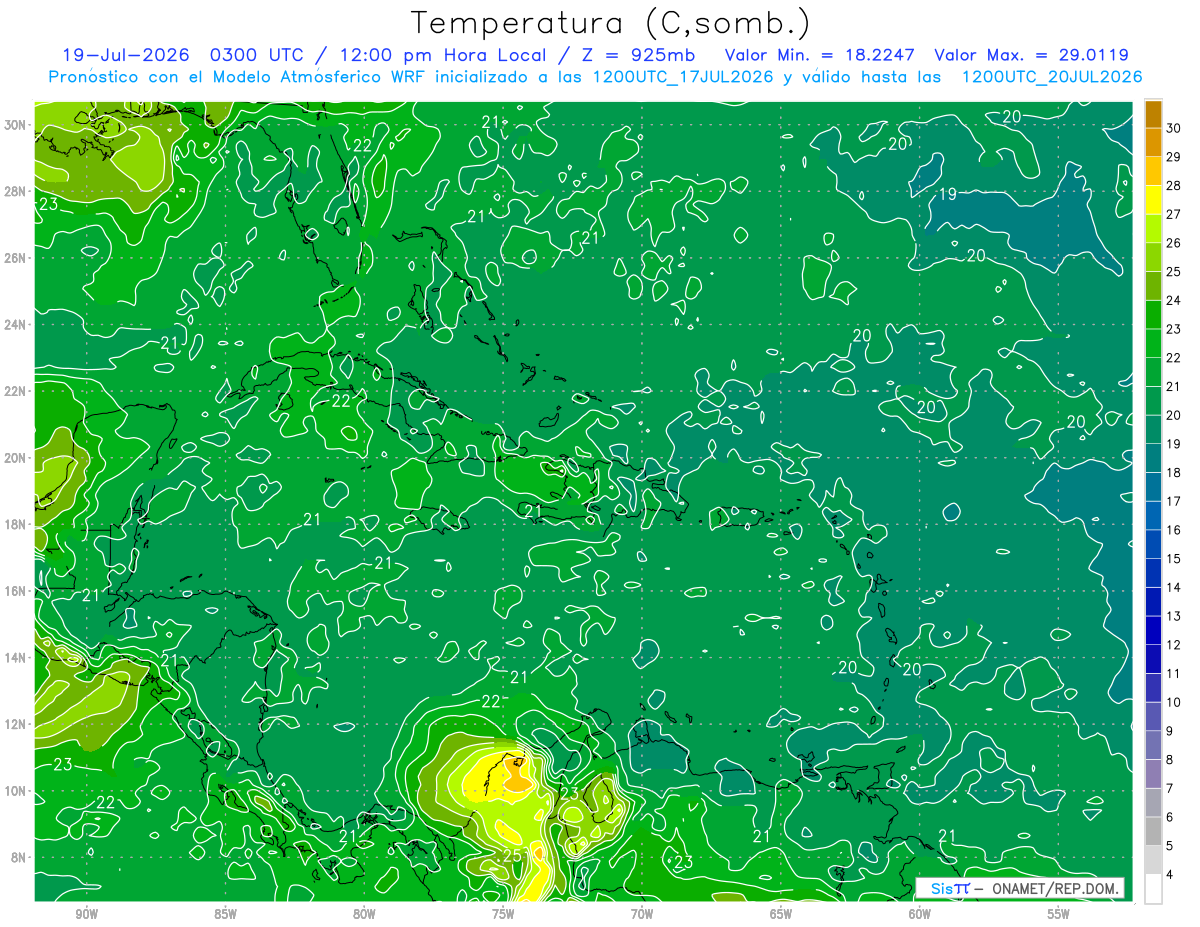The height and width of the screenshot is (927, 1200).
Task: Click the "28N" latitude label
Action: click(16, 191)
